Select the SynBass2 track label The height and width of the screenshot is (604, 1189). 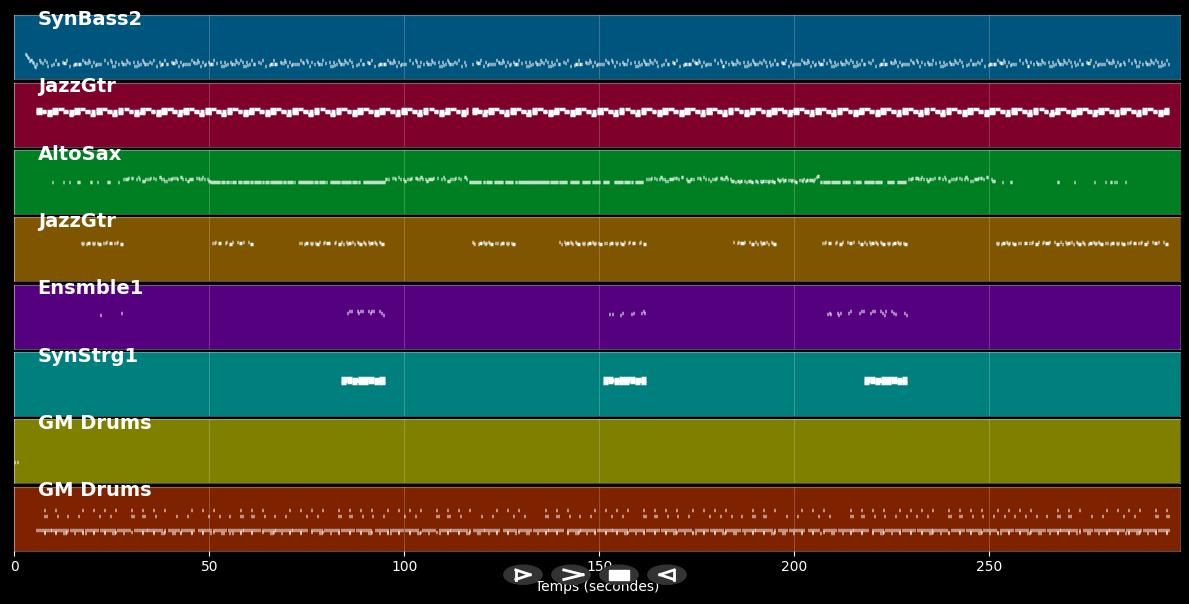point(88,18)
